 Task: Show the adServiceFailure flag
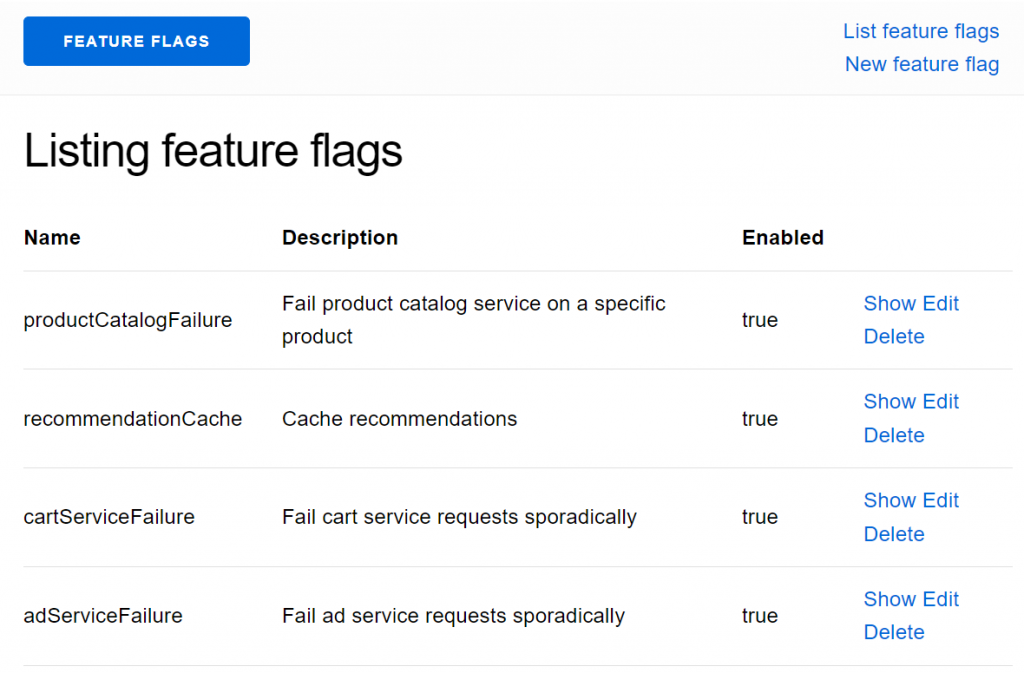click(x=889, y=599)
